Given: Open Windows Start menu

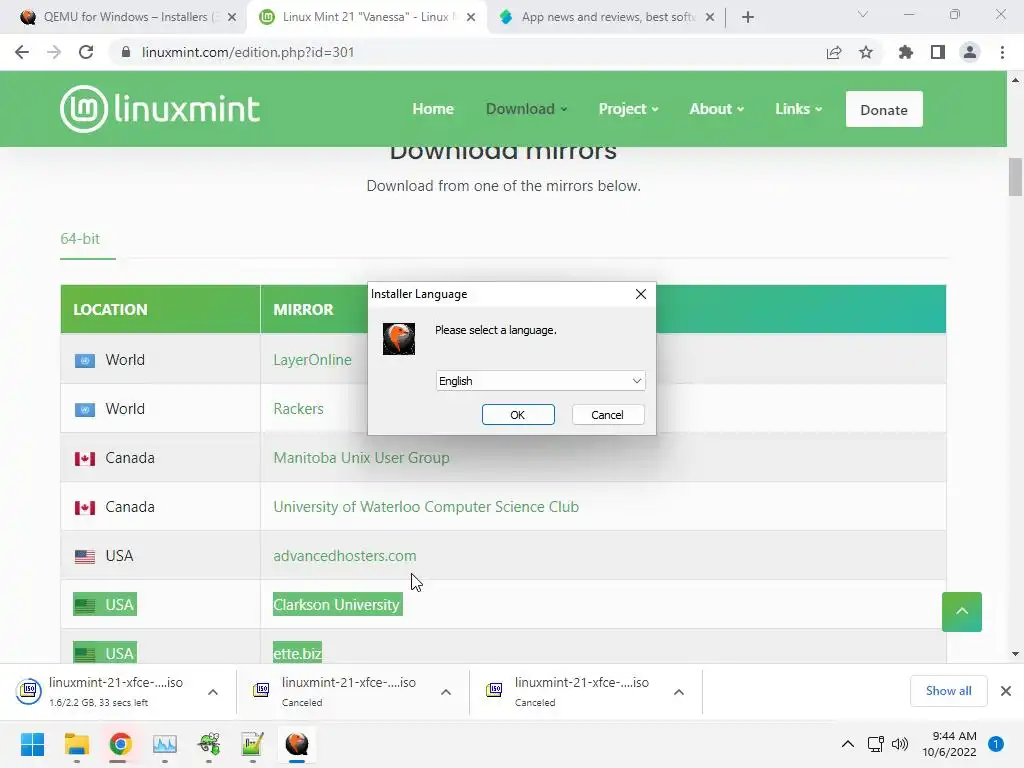Looking at the screenshot, I should pos(32,744).
